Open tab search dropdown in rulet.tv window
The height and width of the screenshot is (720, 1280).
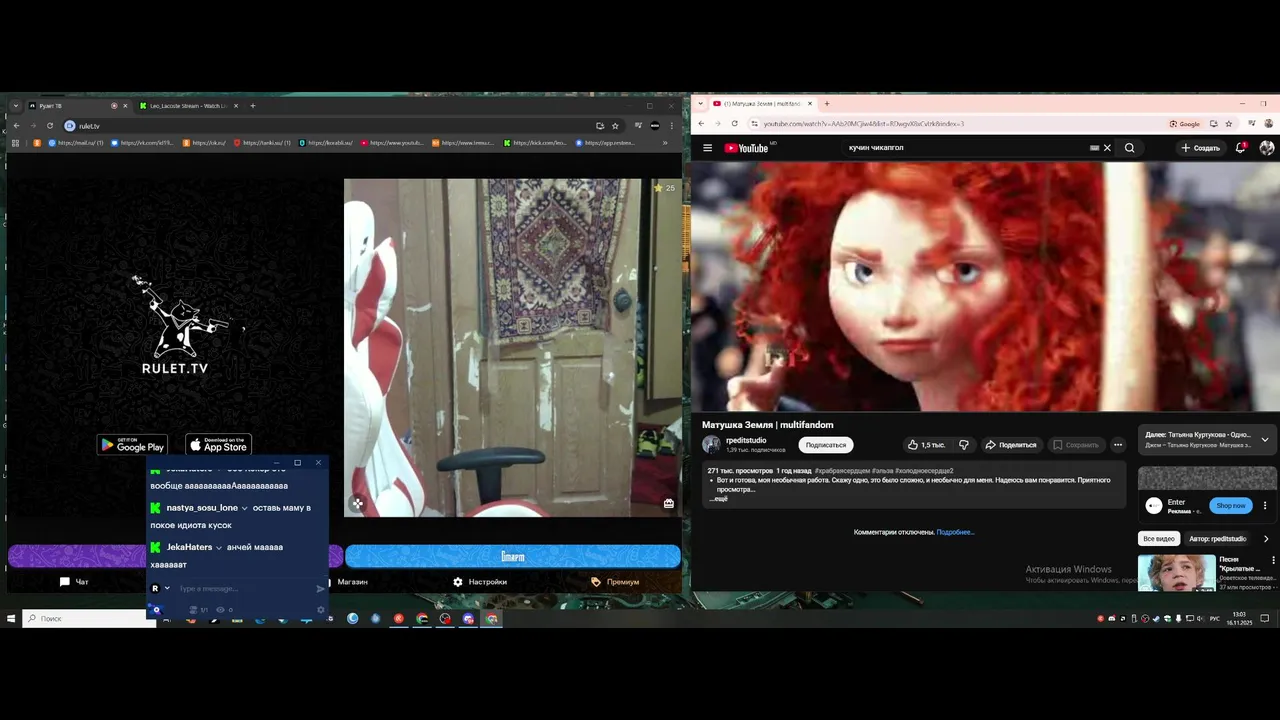coord(16,106)
